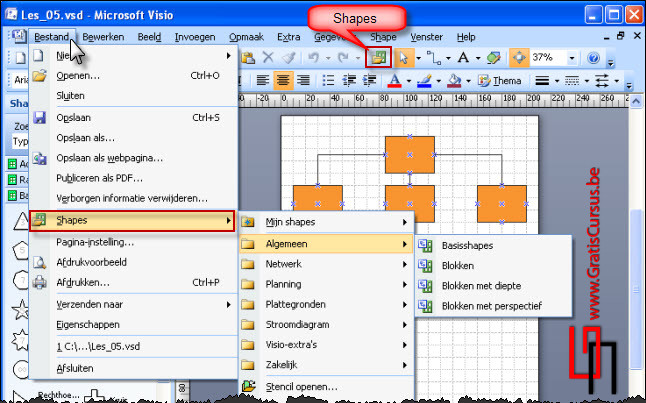The width and height of the screenshot is (646, 403).
Task: Align text right
Action: coord(303,80)
